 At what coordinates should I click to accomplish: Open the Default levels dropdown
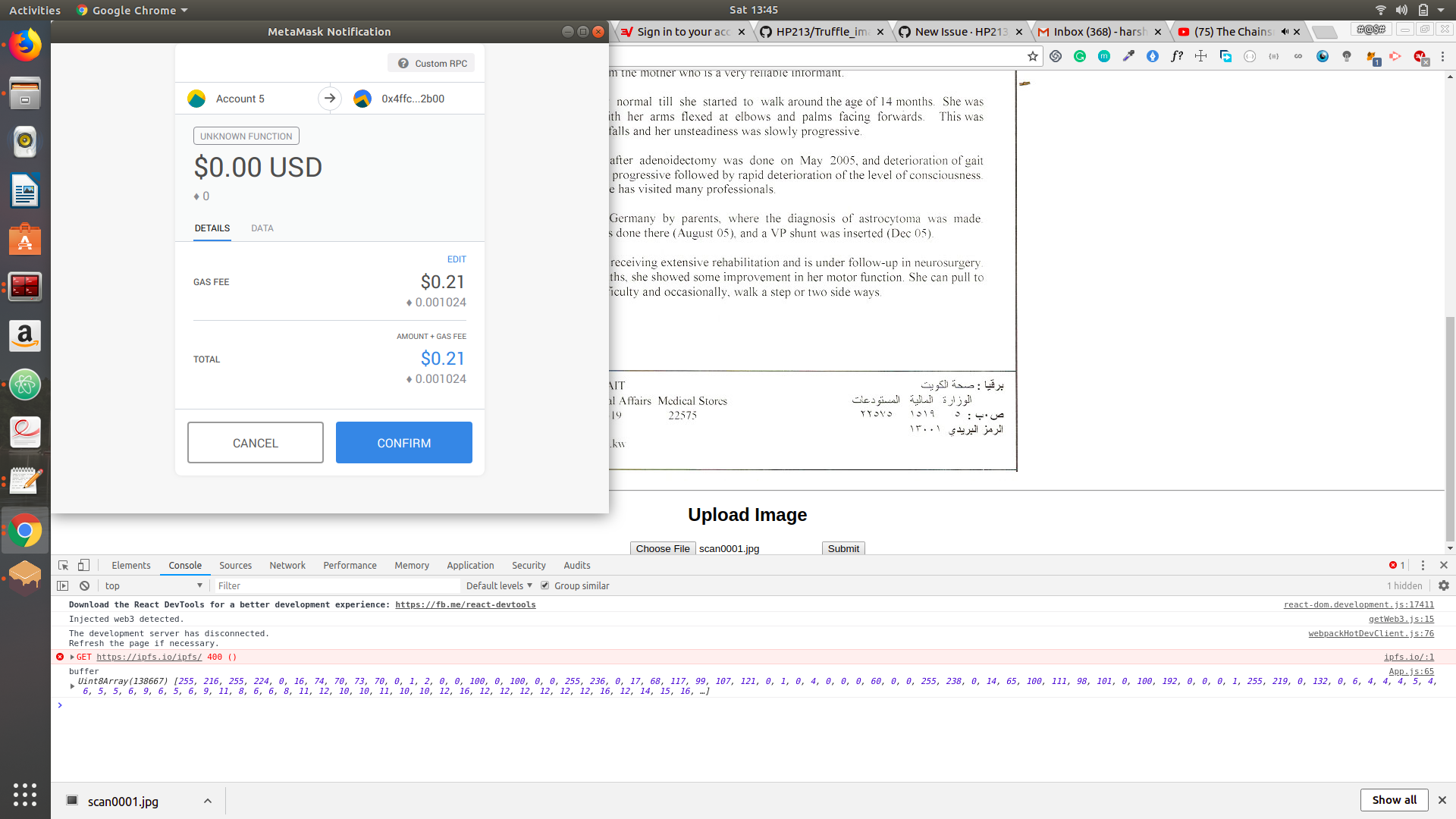point(498,585)
